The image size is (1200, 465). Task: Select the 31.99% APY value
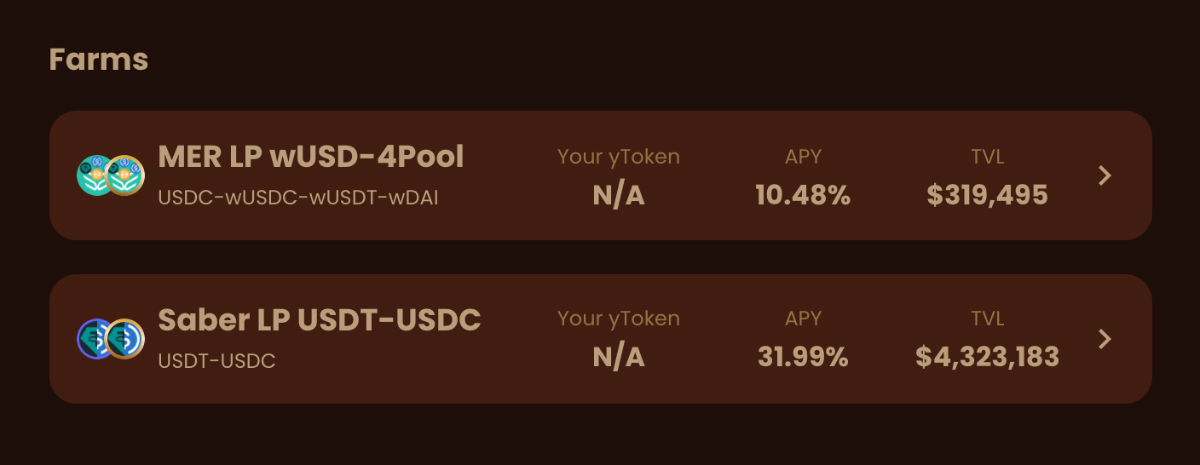(803, 357)
